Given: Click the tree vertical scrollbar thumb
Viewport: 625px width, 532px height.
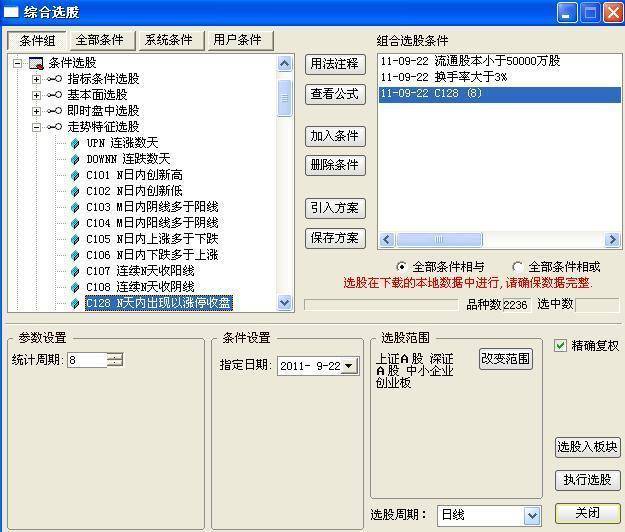Looking at the screenshot, I should coord(285,98).
